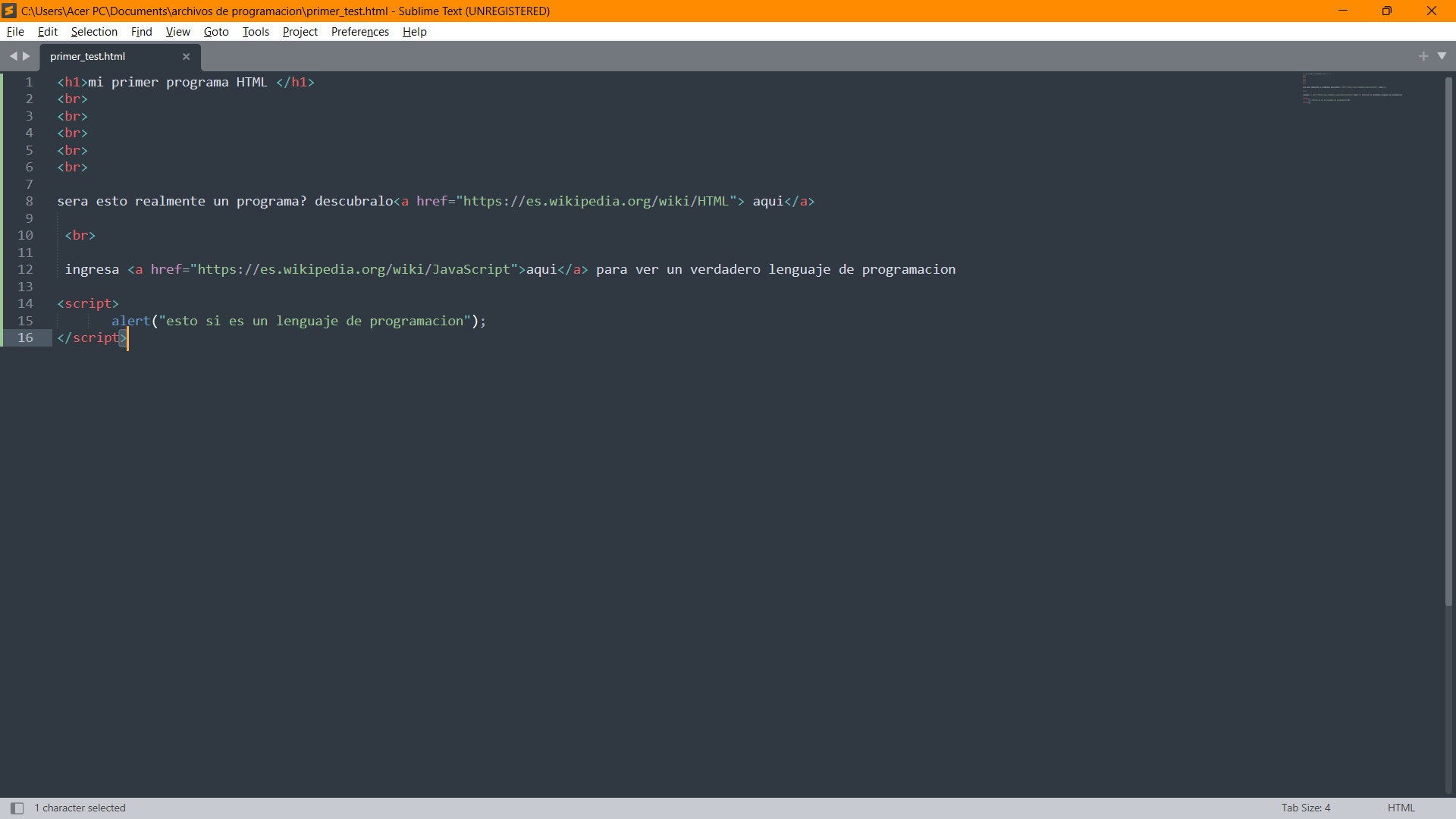
Task: Click the closing </script> tag on line 16
Action: point(92,338)
